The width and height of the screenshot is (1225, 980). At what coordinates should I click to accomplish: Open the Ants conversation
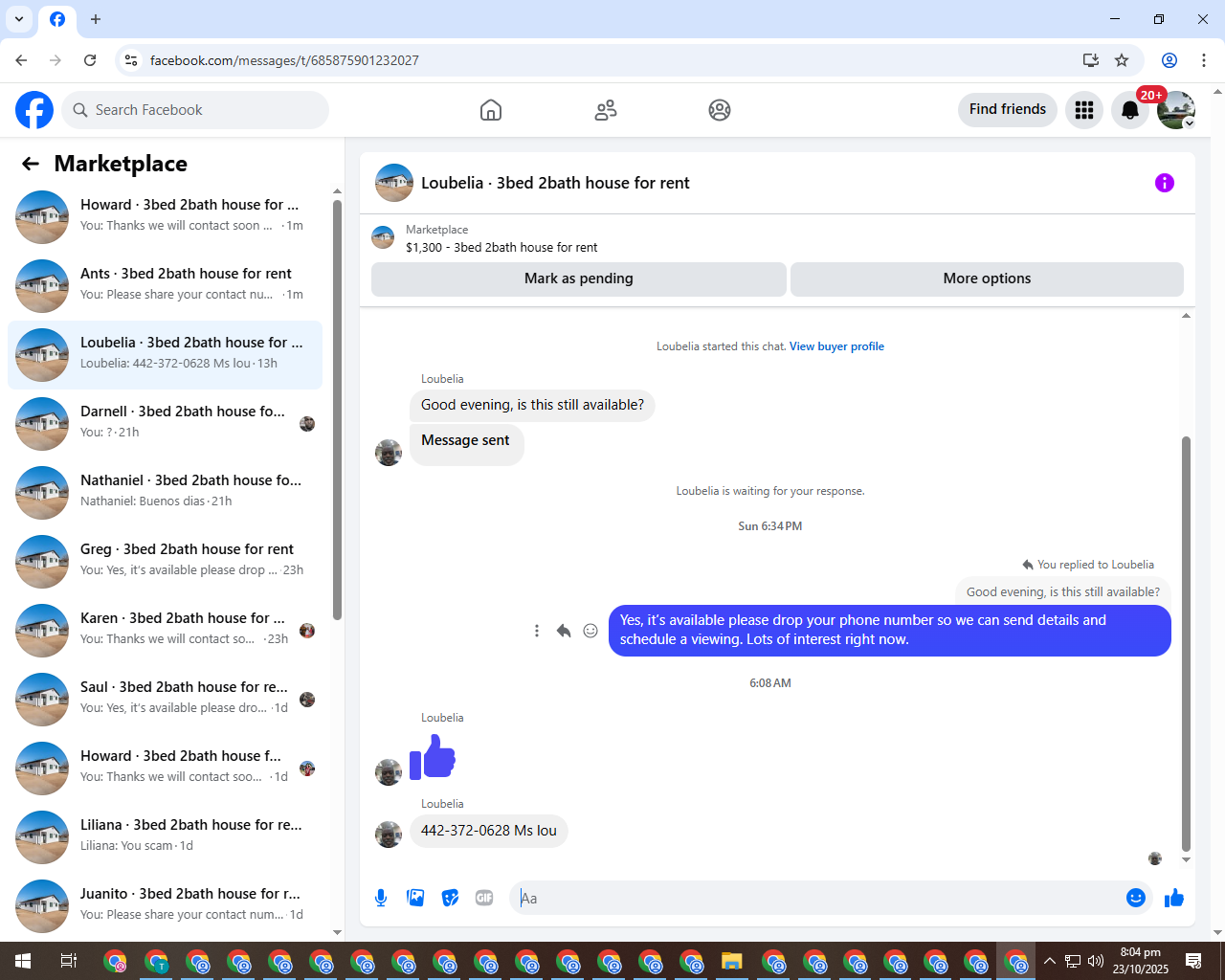pos(165,286)
